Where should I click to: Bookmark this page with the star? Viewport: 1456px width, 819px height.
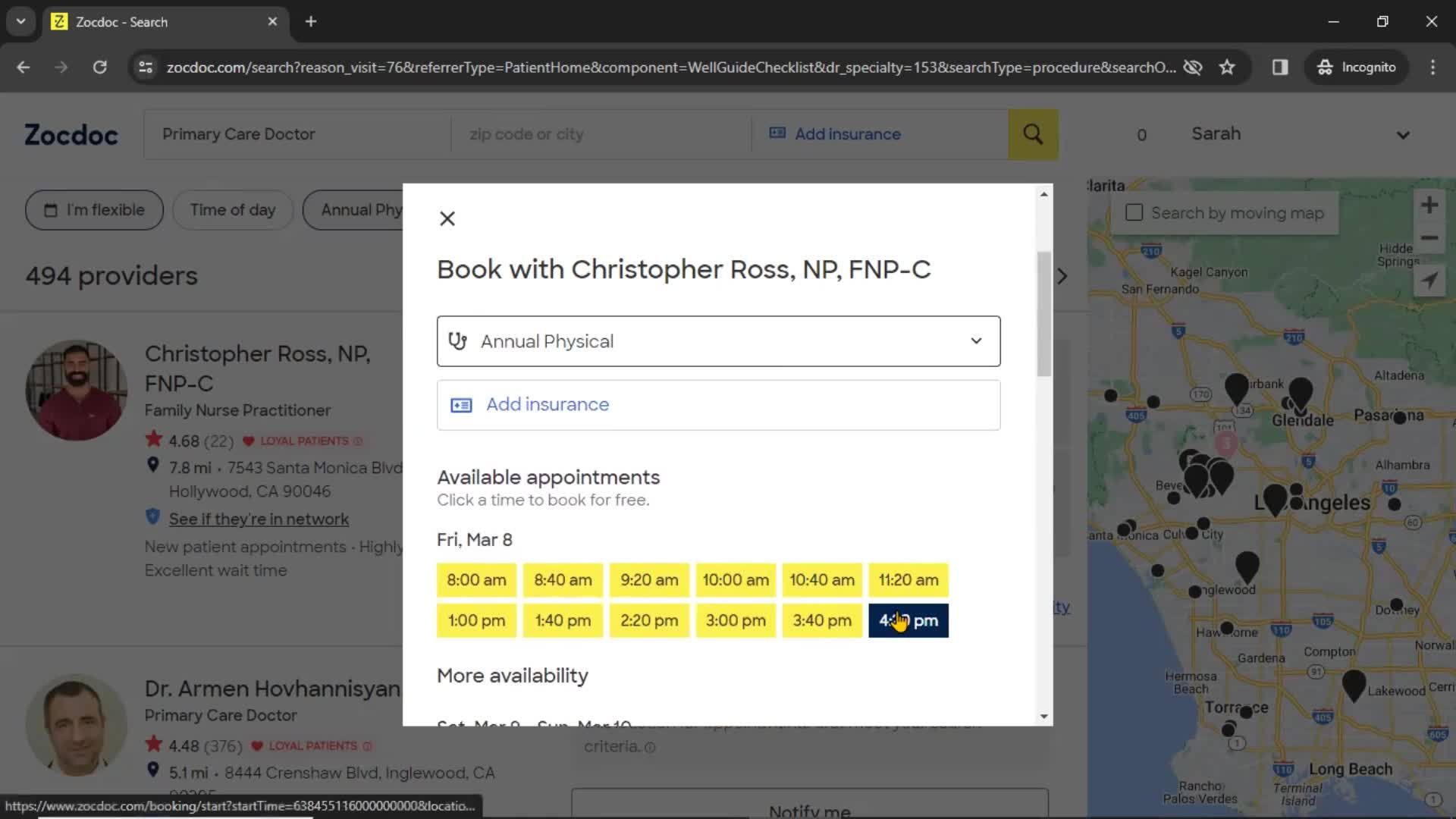(1227, 67)
